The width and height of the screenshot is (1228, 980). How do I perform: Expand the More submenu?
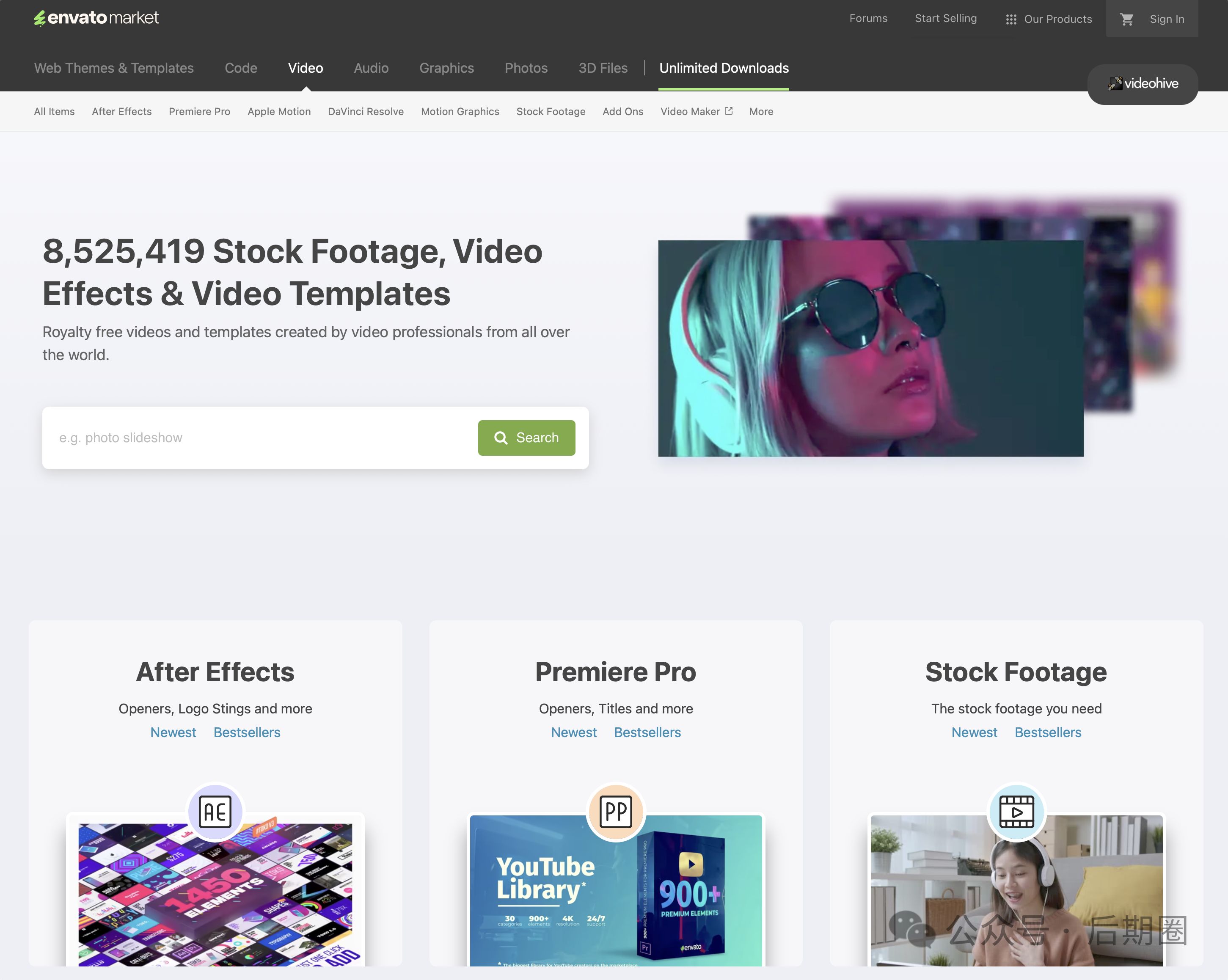click(x=761, y=112)
